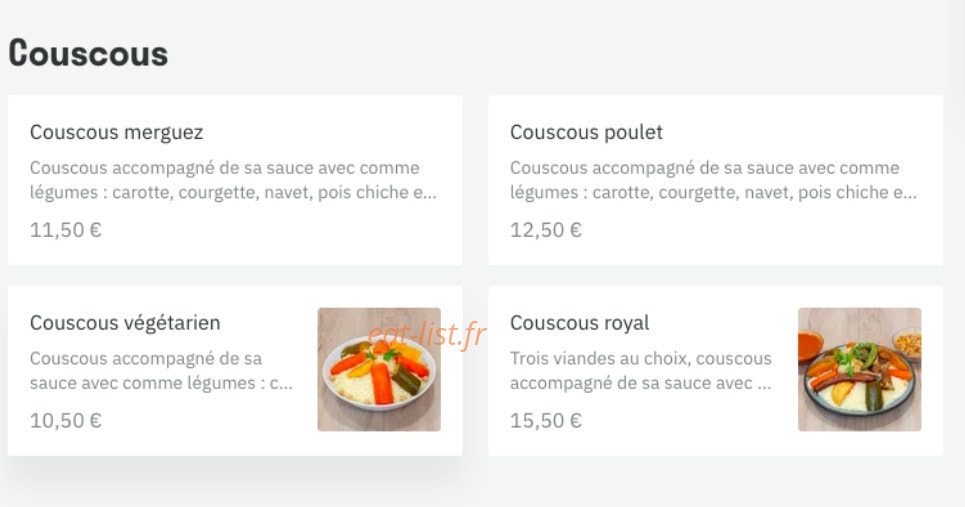Click the Couscous poulet title
This screenshot has height=507, width=965.
tap(587, 132)
